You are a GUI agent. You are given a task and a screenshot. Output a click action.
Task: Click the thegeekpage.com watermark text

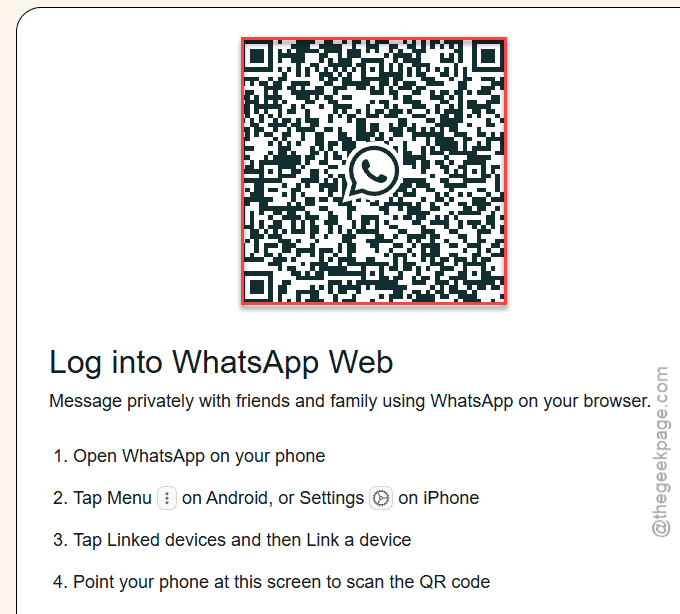pyautogui.click(x=660, y=451)
